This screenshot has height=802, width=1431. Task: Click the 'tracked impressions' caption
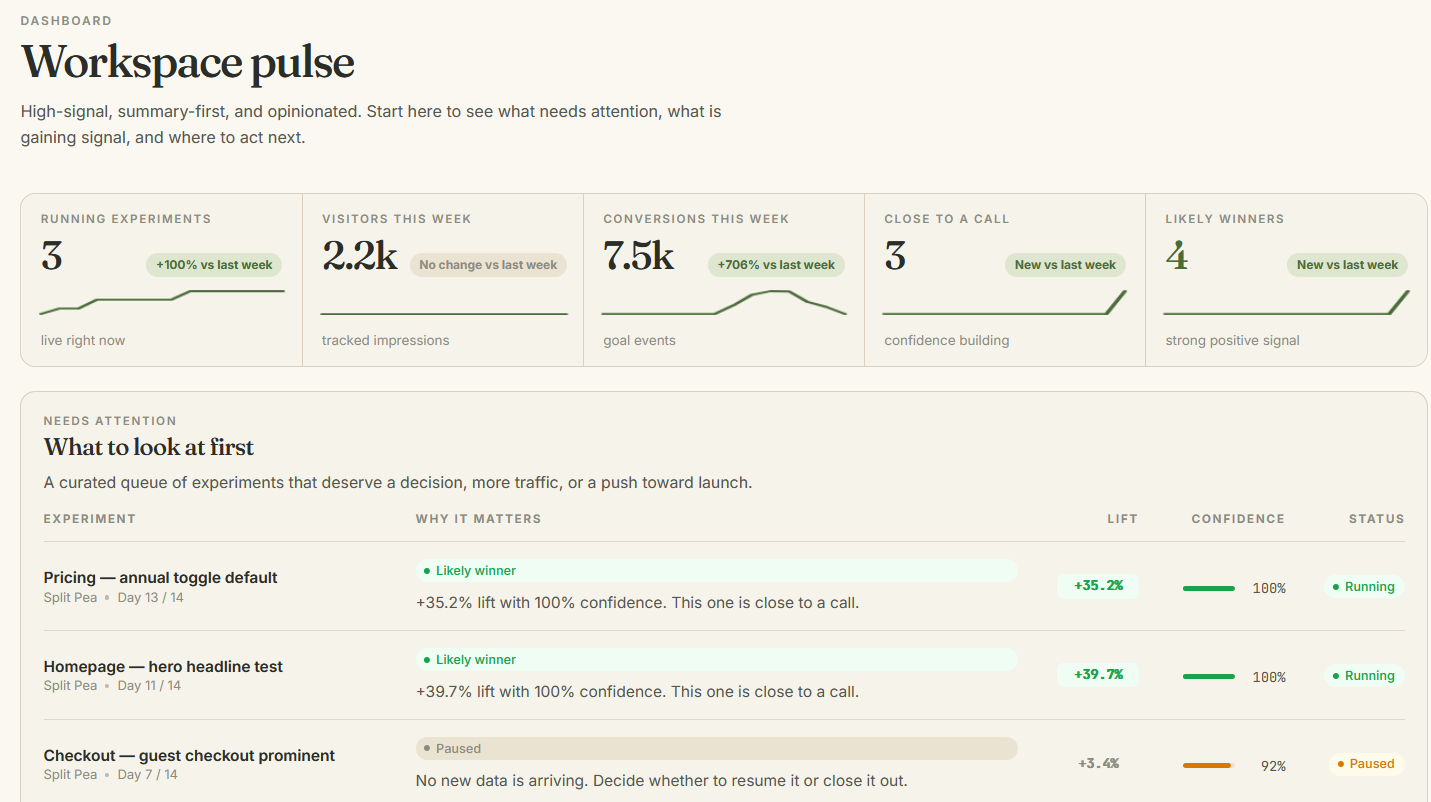pyautogui.click(x=386, y=341)
